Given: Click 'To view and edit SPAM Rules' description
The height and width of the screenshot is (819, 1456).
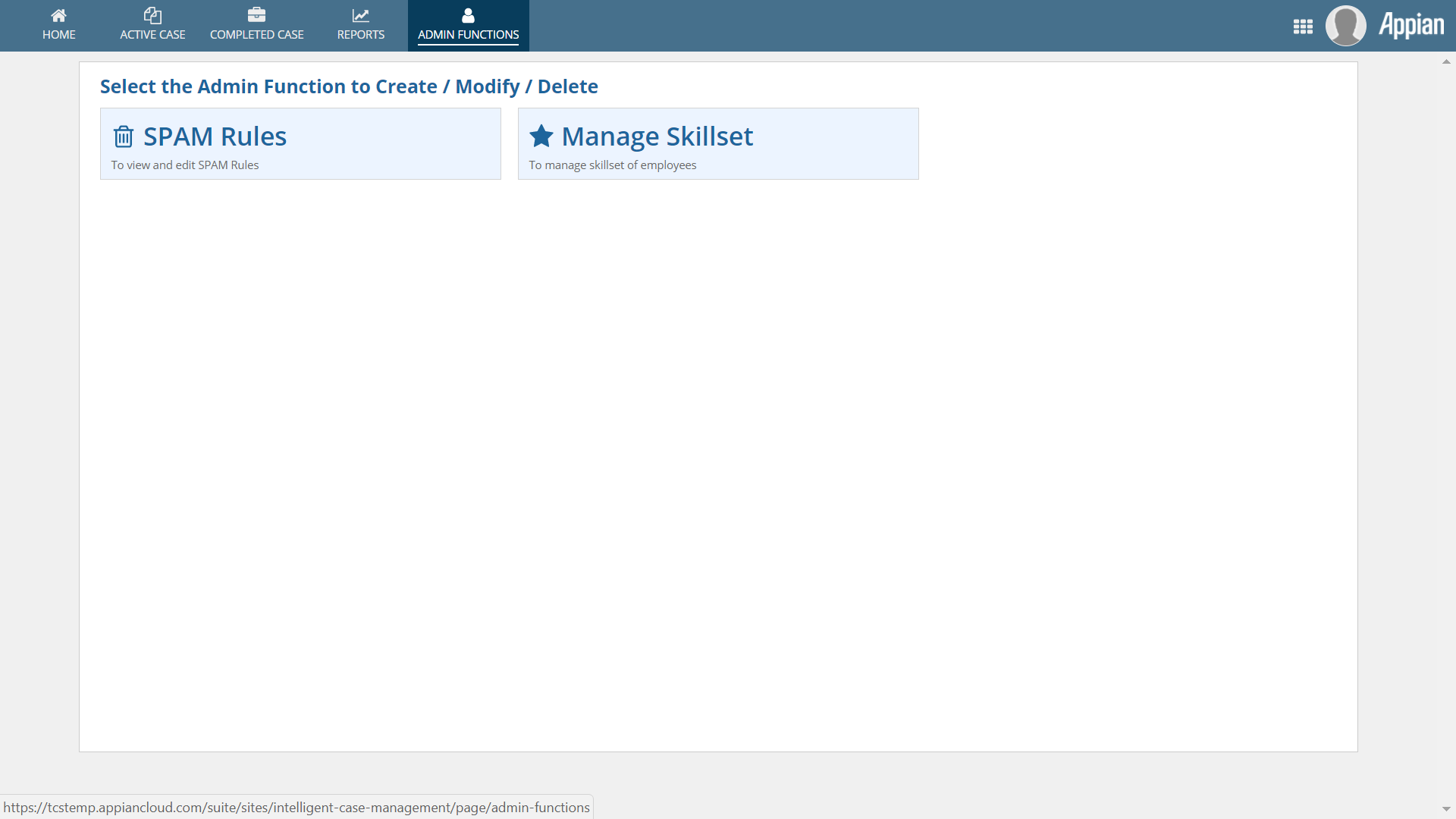Looking at the screenshot, I should pos(184,165).
